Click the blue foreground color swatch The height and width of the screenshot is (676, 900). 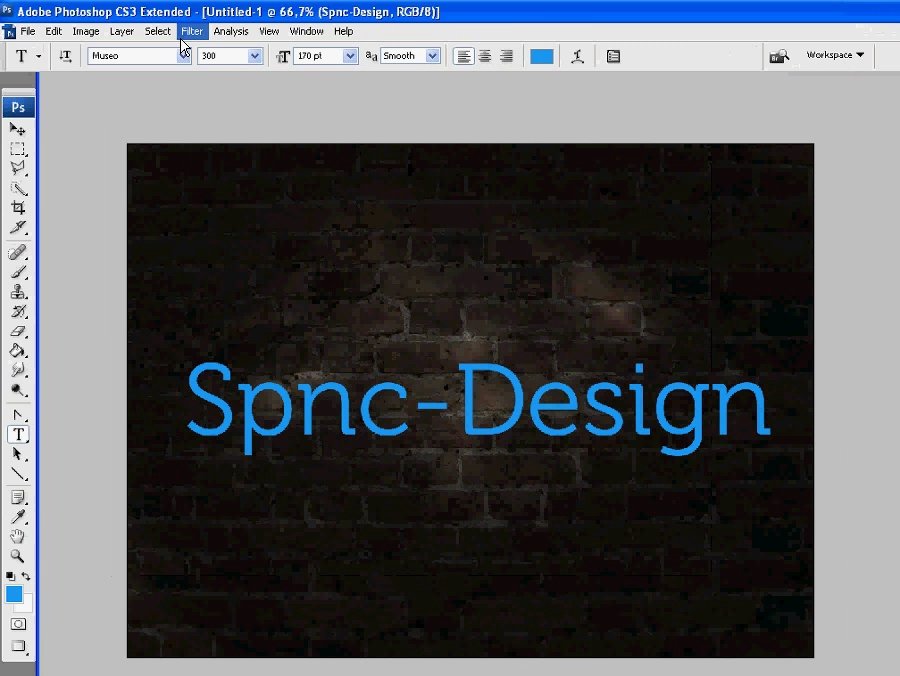click(x=13, y=594)
